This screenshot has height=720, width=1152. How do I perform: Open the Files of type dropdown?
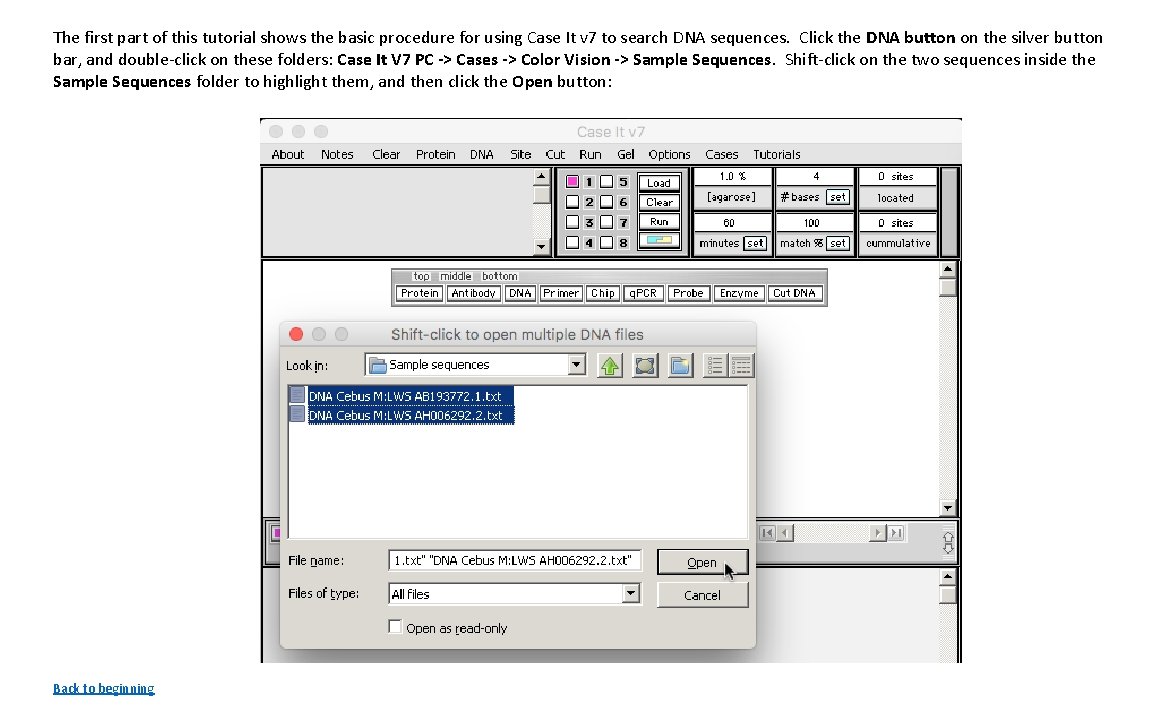click(631, 594)
